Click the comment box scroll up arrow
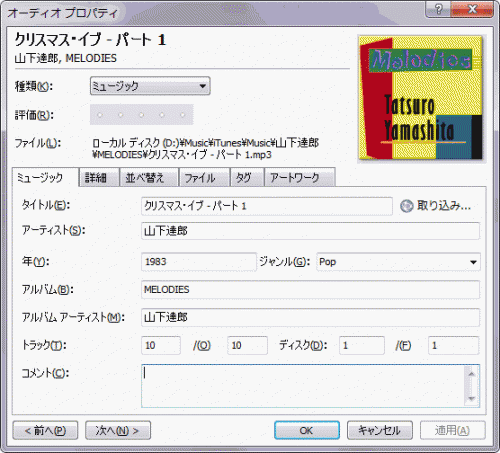Viewport: 500px width, 453px height. (x=471, y=373)
